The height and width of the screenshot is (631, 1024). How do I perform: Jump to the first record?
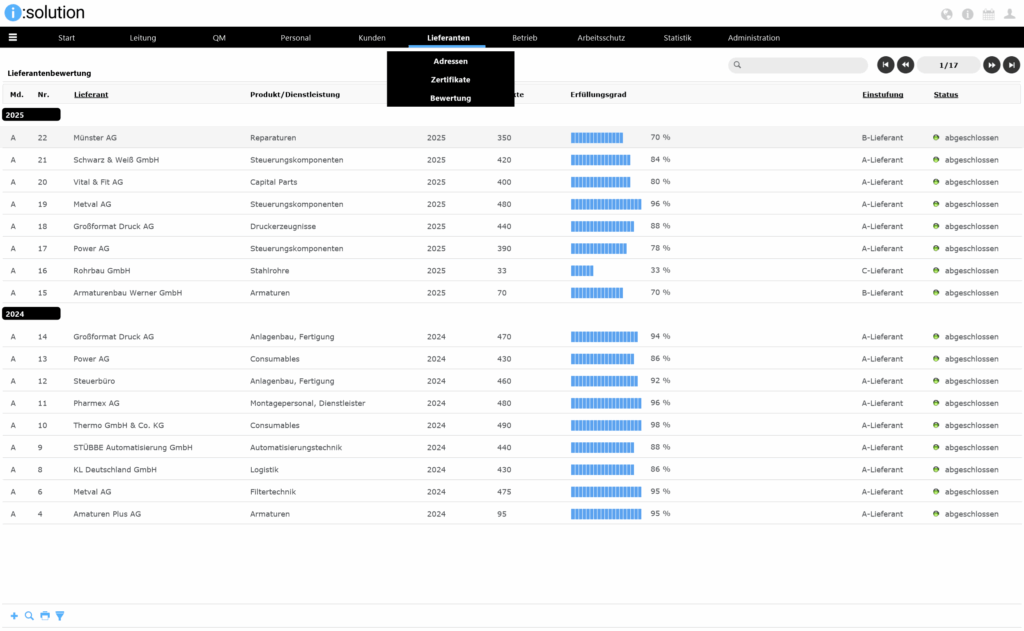tap(886, 65)
